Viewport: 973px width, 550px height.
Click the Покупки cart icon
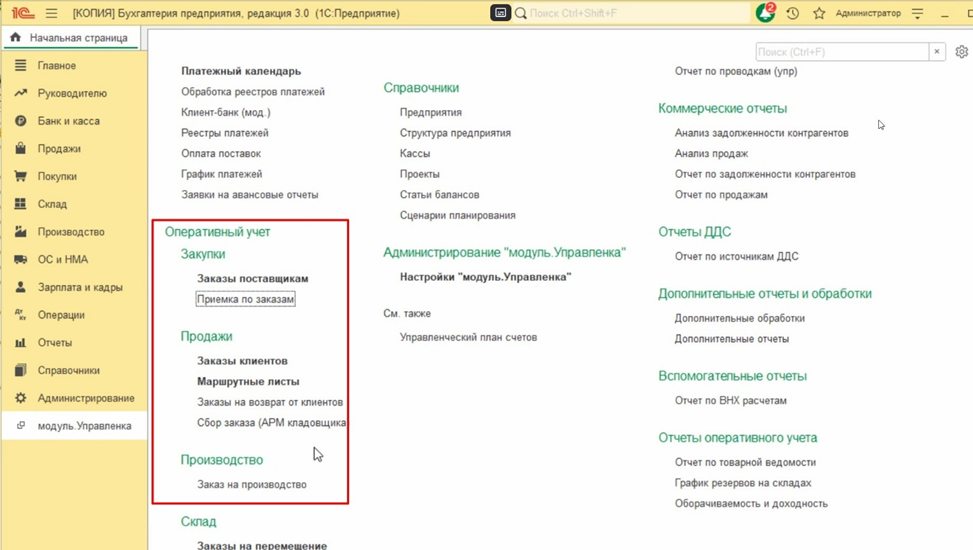20,176
